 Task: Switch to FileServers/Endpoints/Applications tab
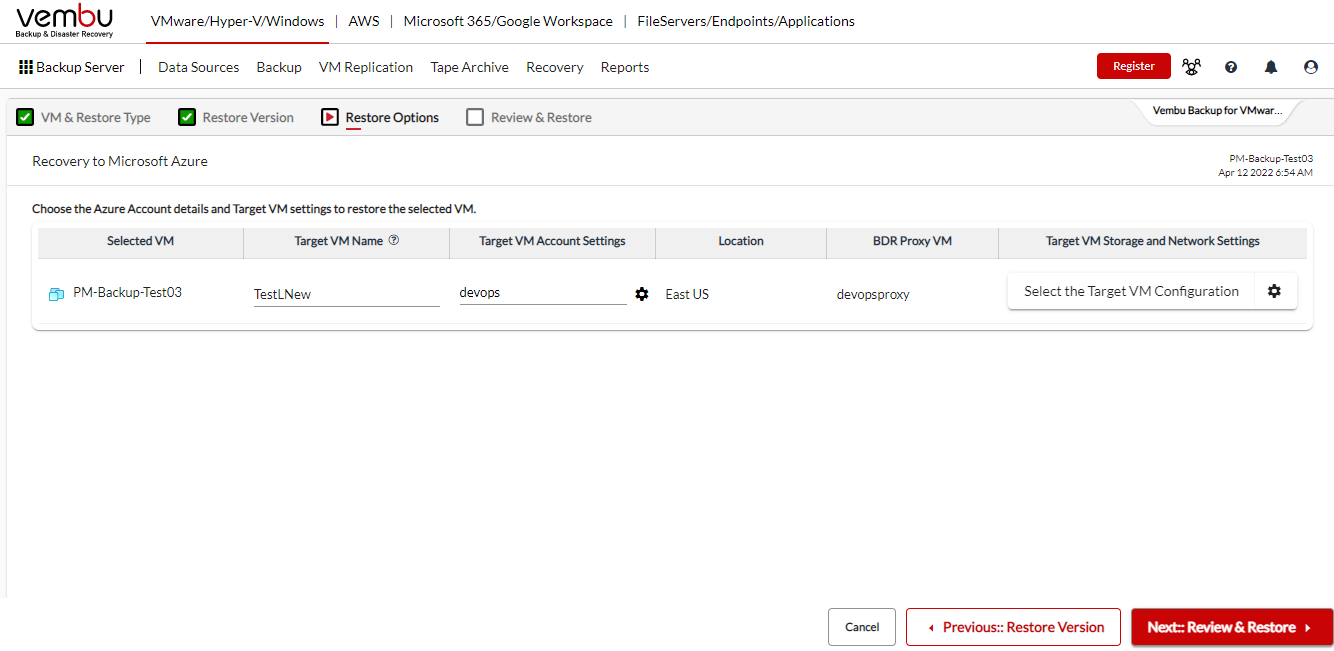pyautogui.click(x=746, y=21)
